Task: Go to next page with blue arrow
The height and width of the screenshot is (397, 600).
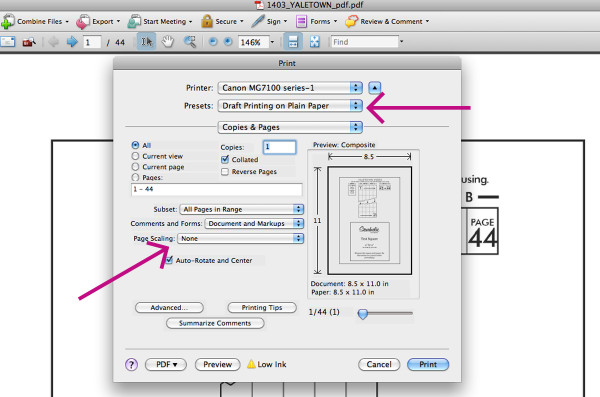Action: pos(72,41)
